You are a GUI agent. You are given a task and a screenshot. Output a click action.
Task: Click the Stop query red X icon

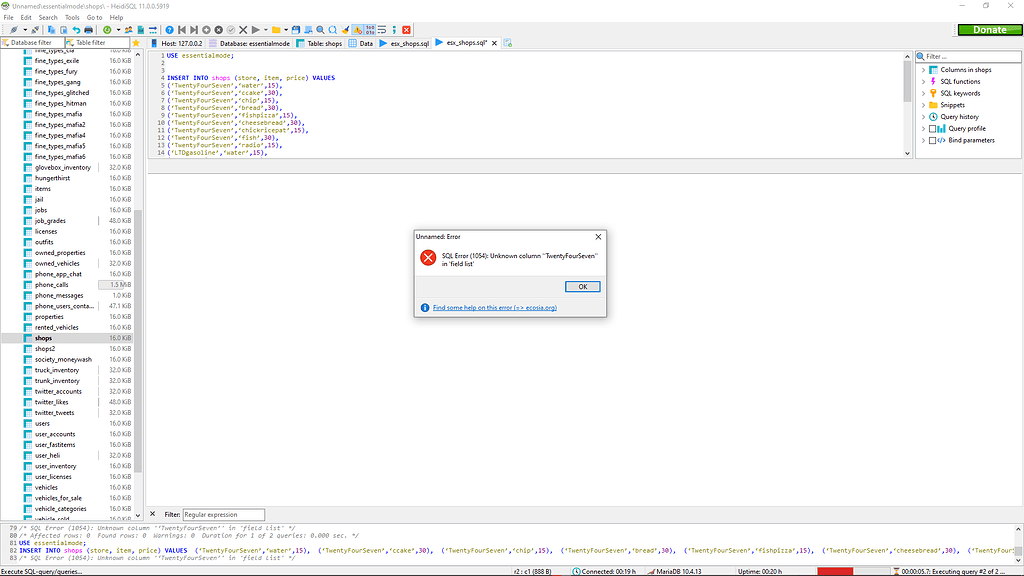[x=406, y=29]
